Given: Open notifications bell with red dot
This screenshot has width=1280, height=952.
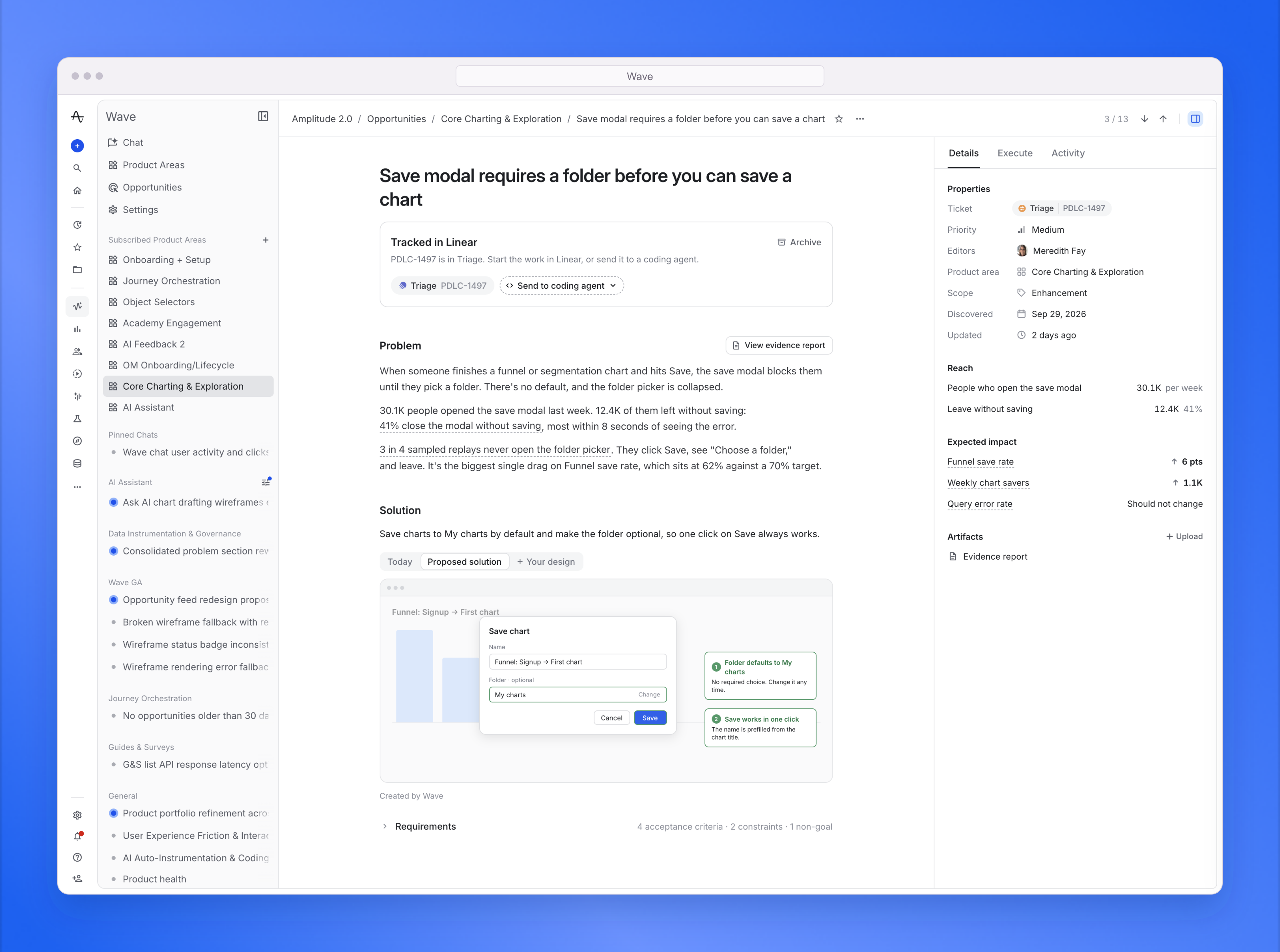Looking at the screenshot, I should 77,836.
